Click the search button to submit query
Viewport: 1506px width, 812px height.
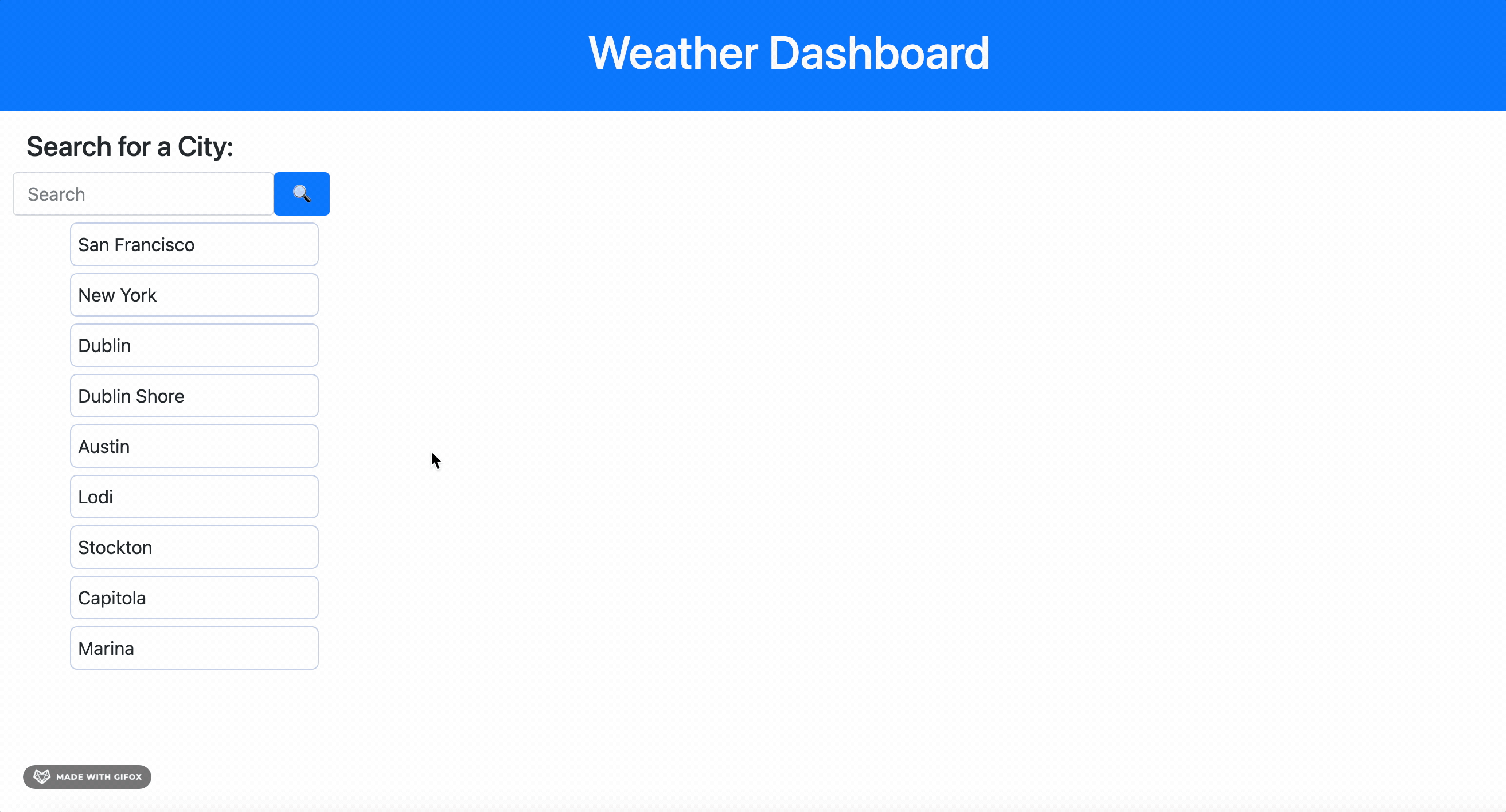302,193
